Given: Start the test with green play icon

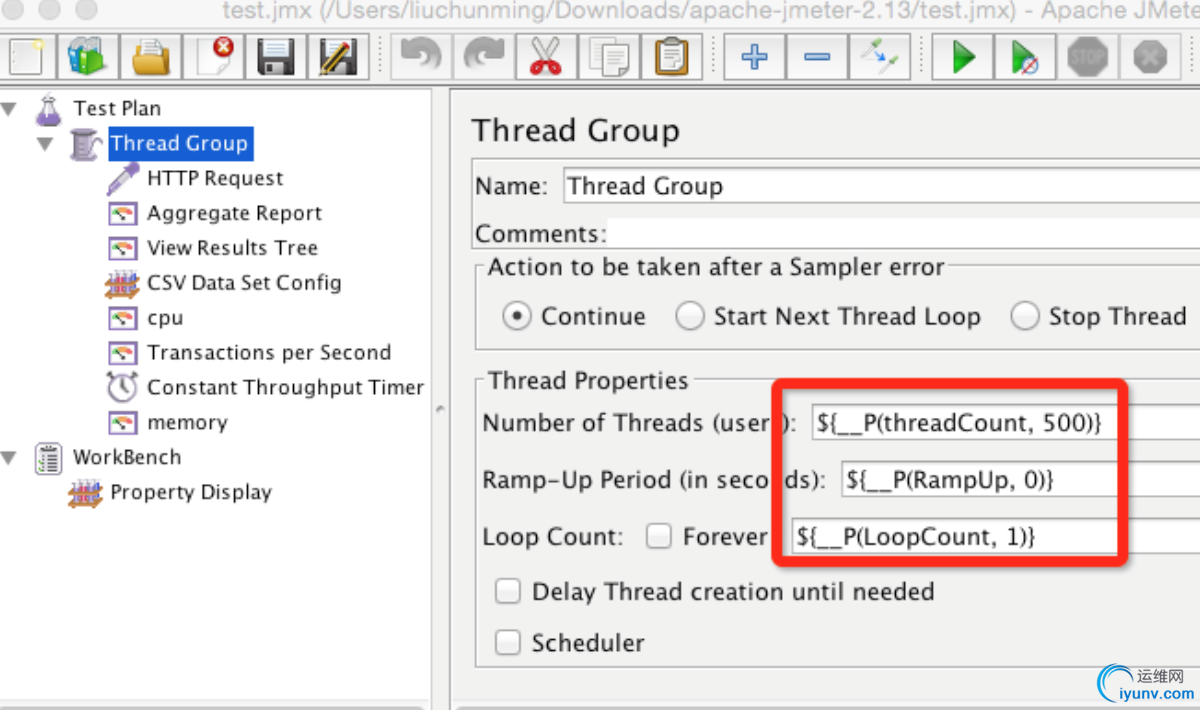Looking at the screenshot, I should [x=963, y=57].
